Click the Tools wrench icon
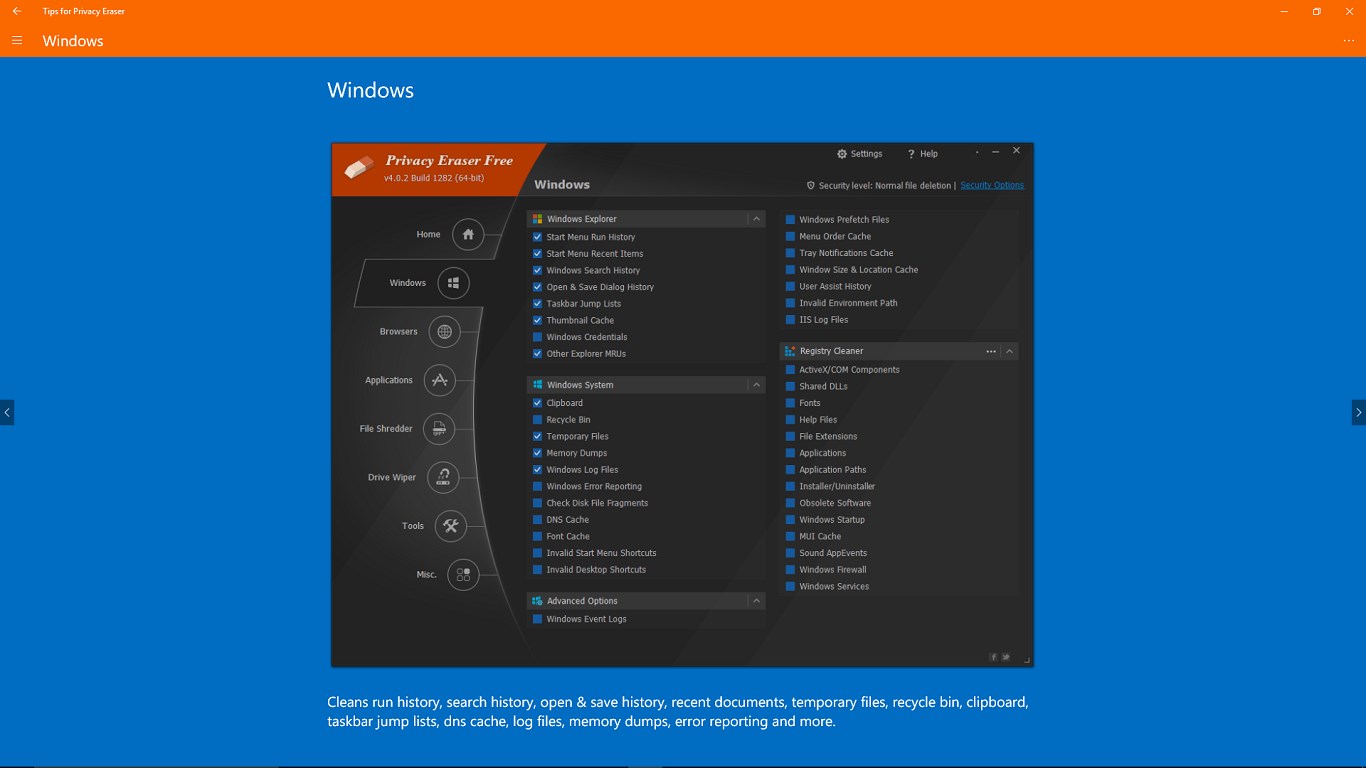Screen dimensions: 1366x768 (x=451, y=526)
